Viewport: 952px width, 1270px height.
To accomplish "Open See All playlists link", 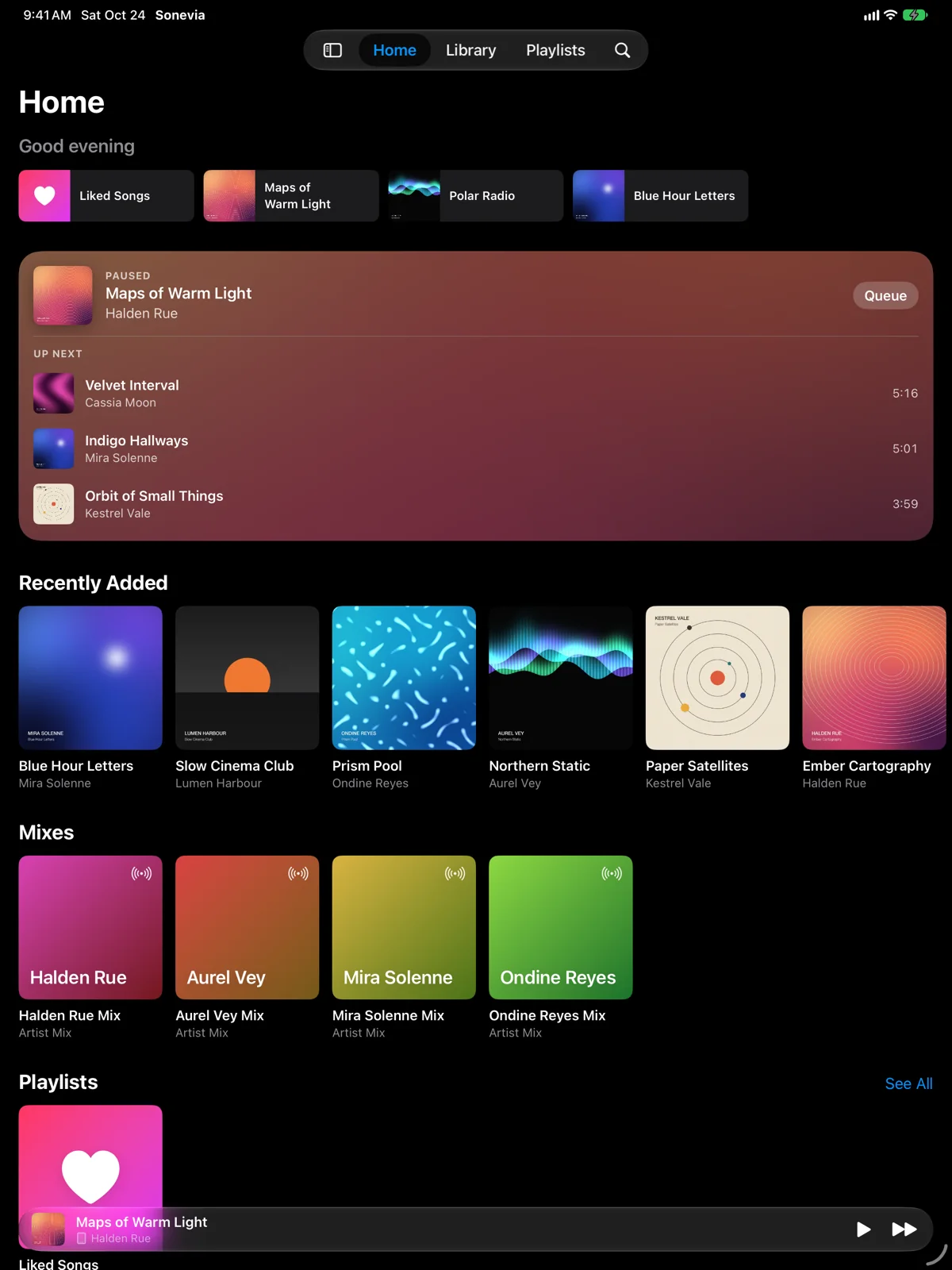I will (908, 1083).
